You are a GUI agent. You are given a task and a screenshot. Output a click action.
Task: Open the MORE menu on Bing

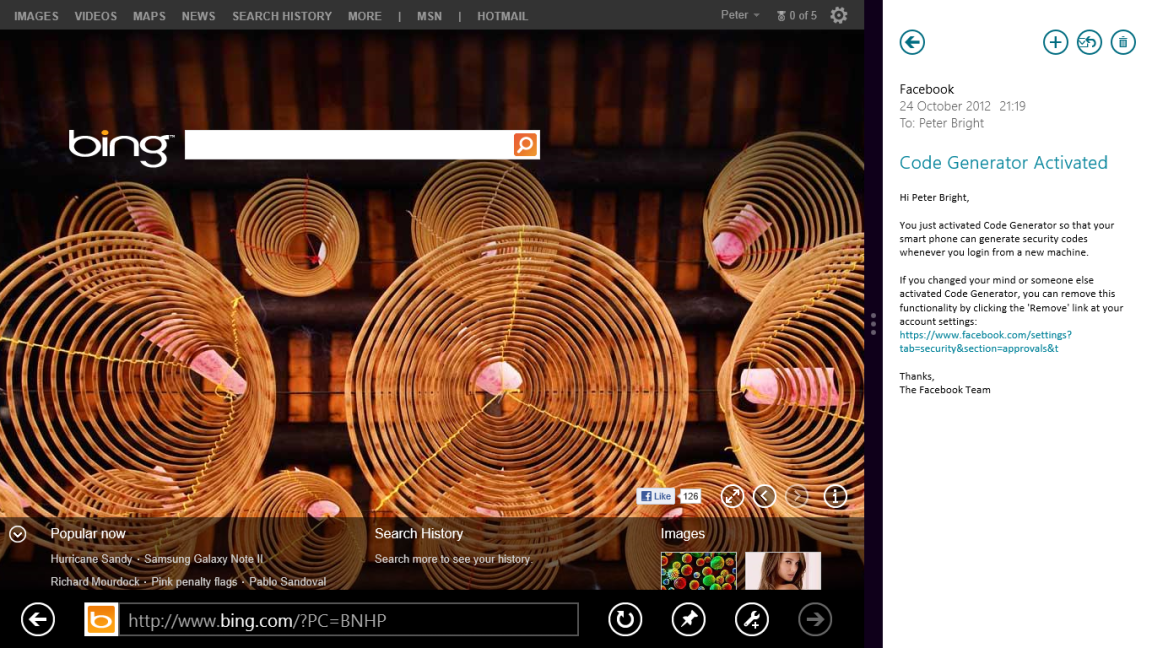pyautogui.click(x=365, y=15)
